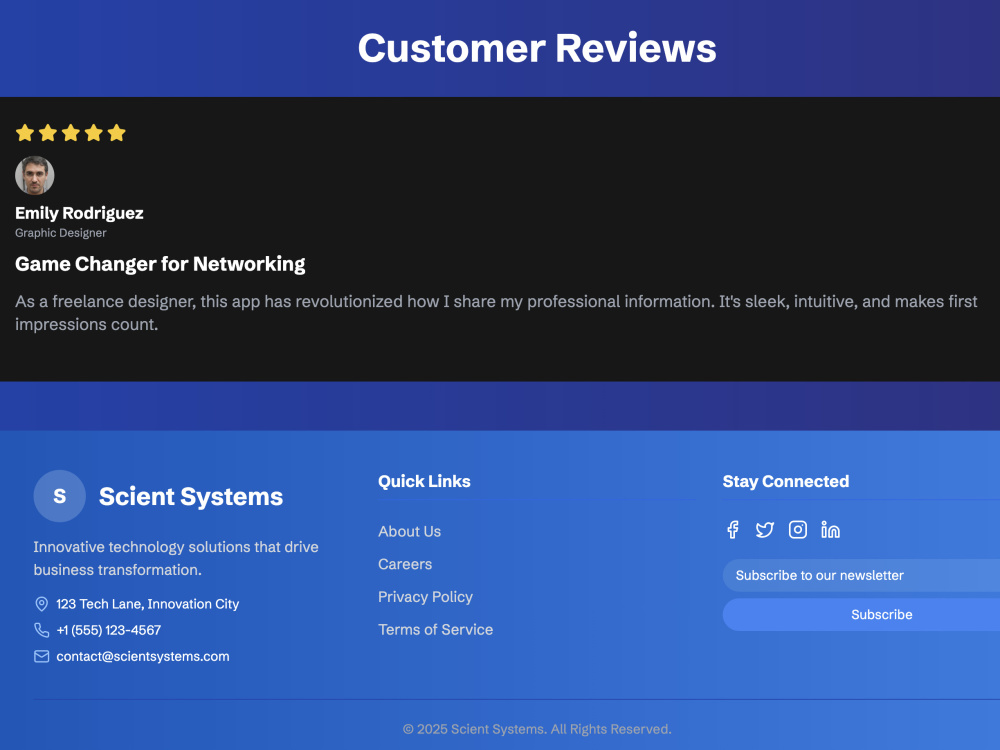Click the phone icon in footer
Viewport: 1000px width, 750px height.
(x=41, y=630)
